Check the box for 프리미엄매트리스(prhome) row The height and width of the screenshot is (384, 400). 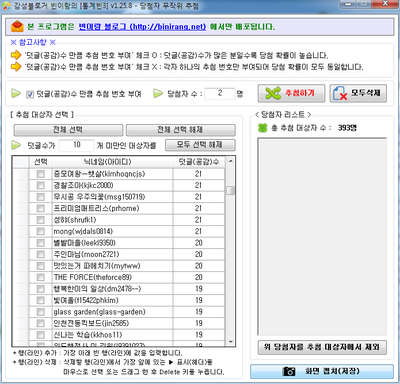click(x=40, y=209)
